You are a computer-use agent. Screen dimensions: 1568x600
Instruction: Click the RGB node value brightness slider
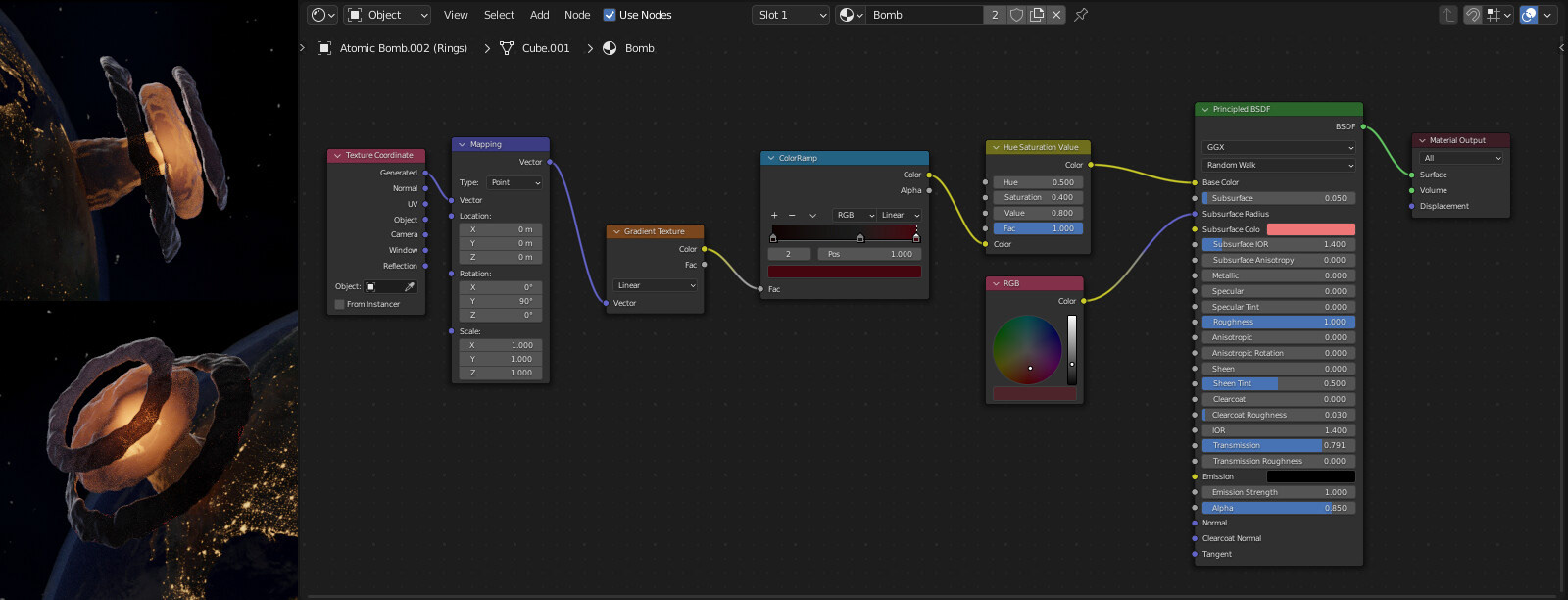click(1072, 350)
